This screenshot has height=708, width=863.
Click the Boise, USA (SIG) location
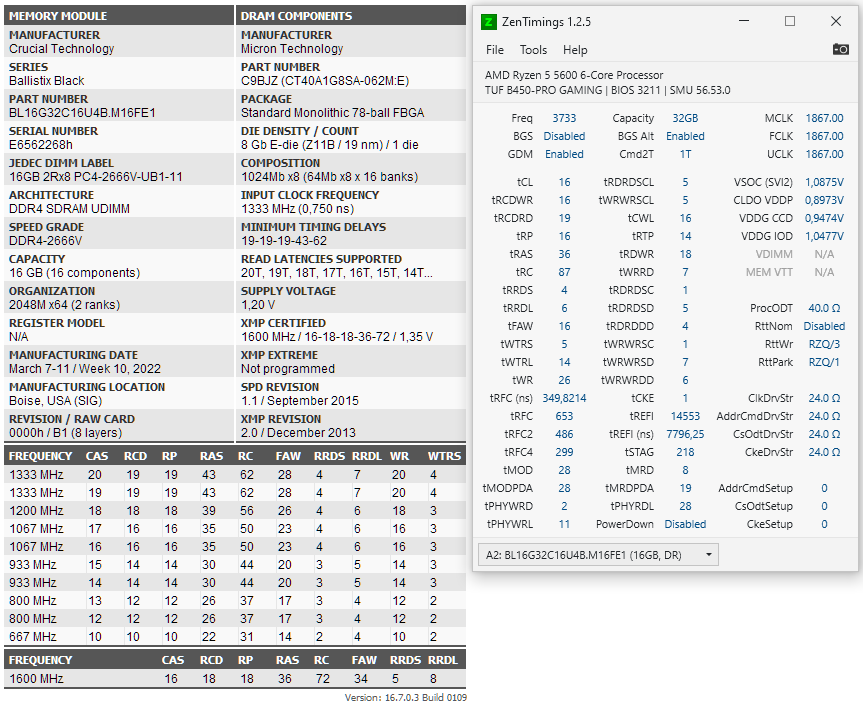[x=56, y=401]
